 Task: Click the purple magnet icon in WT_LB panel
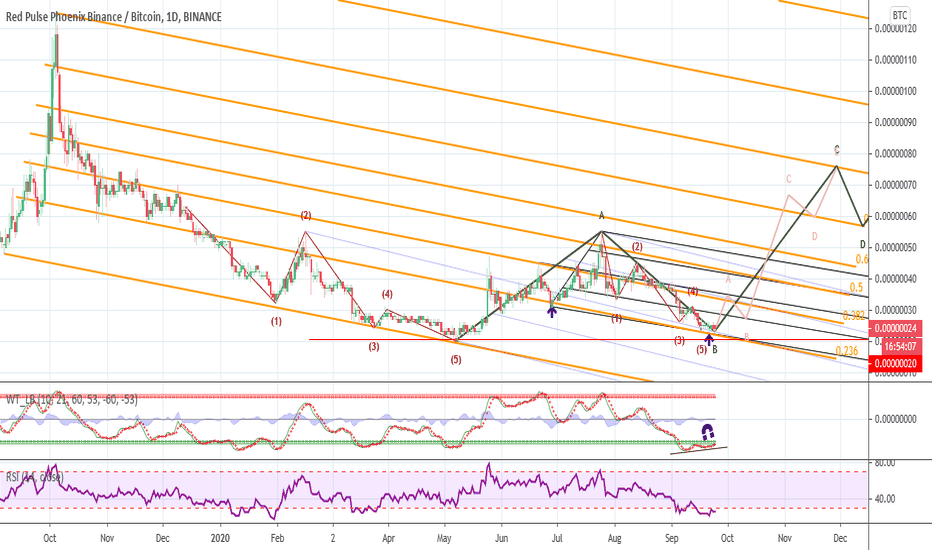(x=707, y=431)
